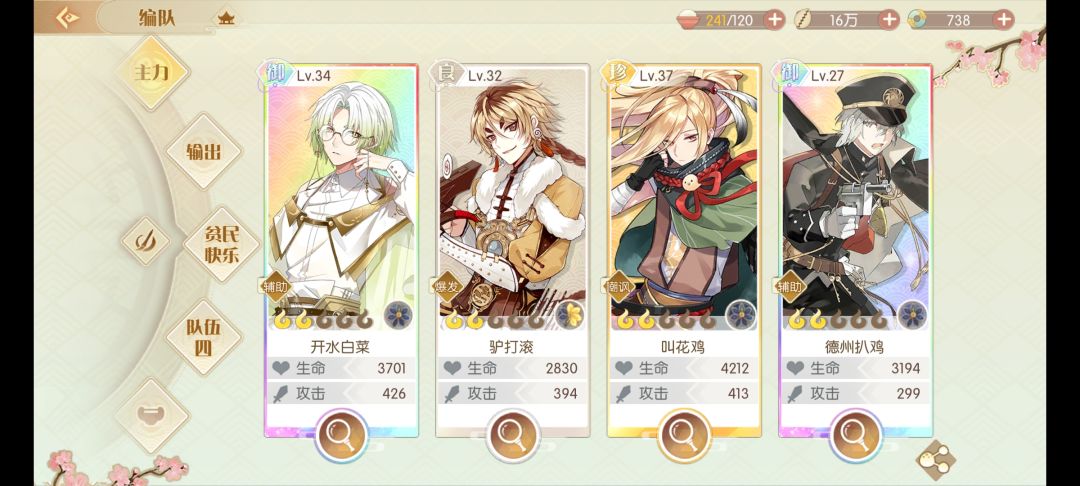Add stamina with the plus beside 241/120
Viewport: 1080px width, 486px height.
775,19
